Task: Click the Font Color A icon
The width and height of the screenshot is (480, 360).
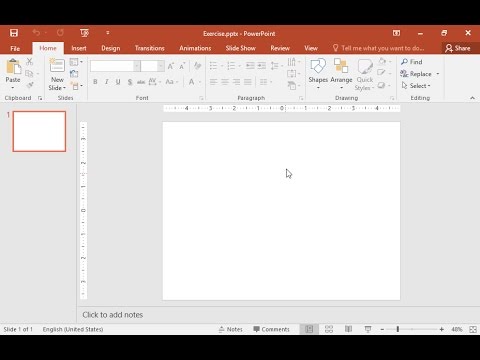Action: coord(192,82)
